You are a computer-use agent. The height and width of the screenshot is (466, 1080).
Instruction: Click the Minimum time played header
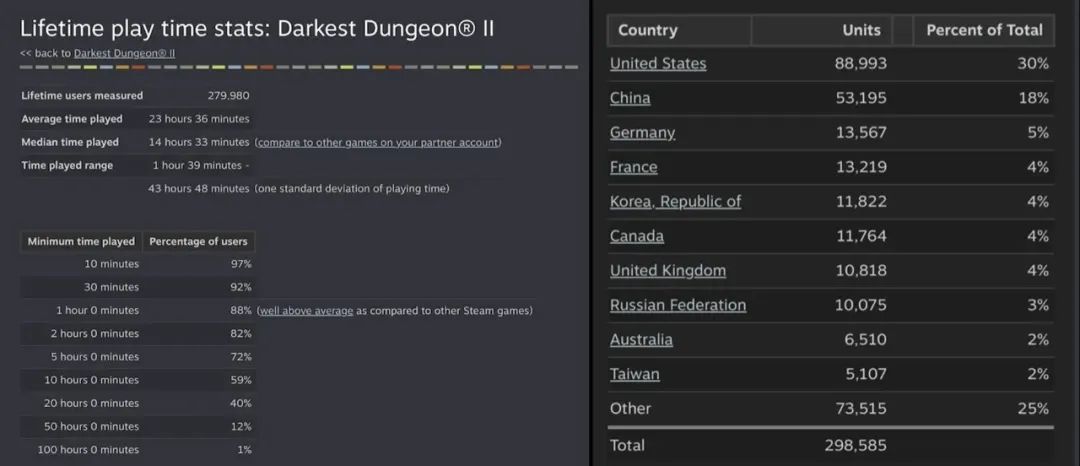pyautogui.click(x=81, y=241)
